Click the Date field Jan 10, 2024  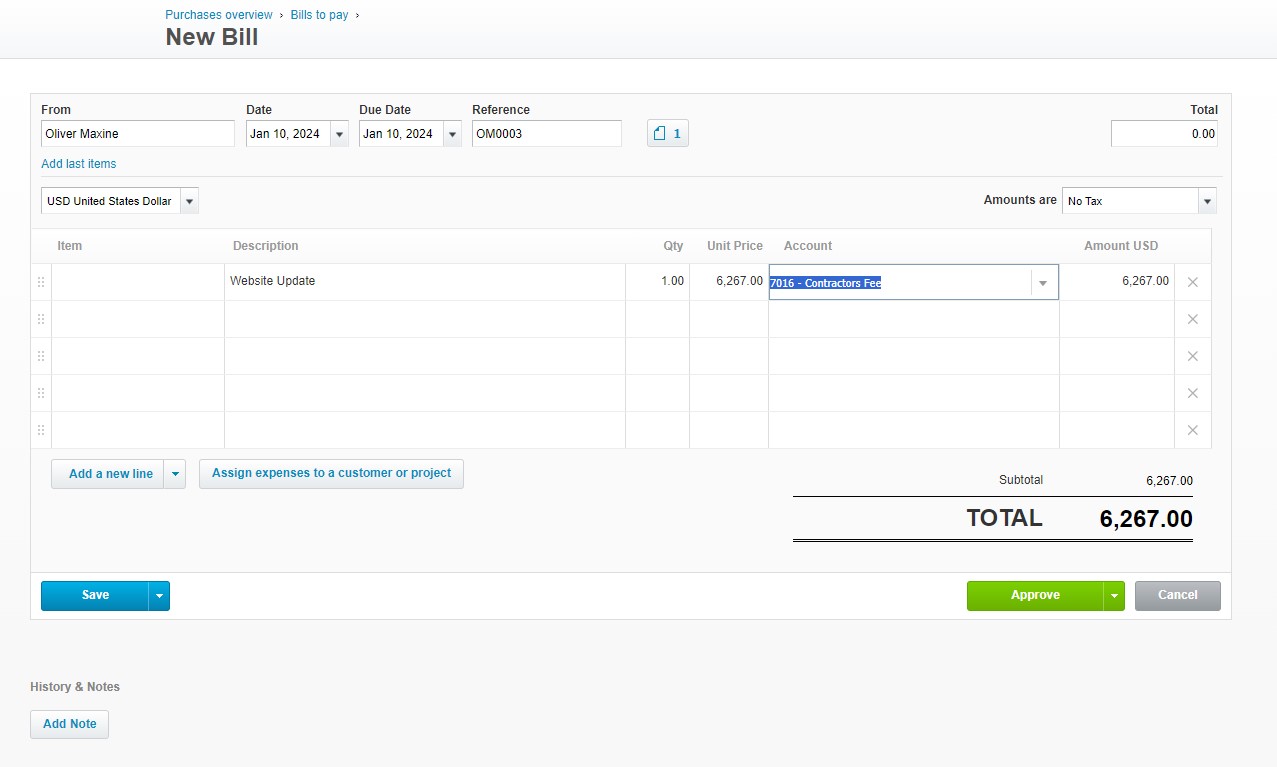[288, 134]
